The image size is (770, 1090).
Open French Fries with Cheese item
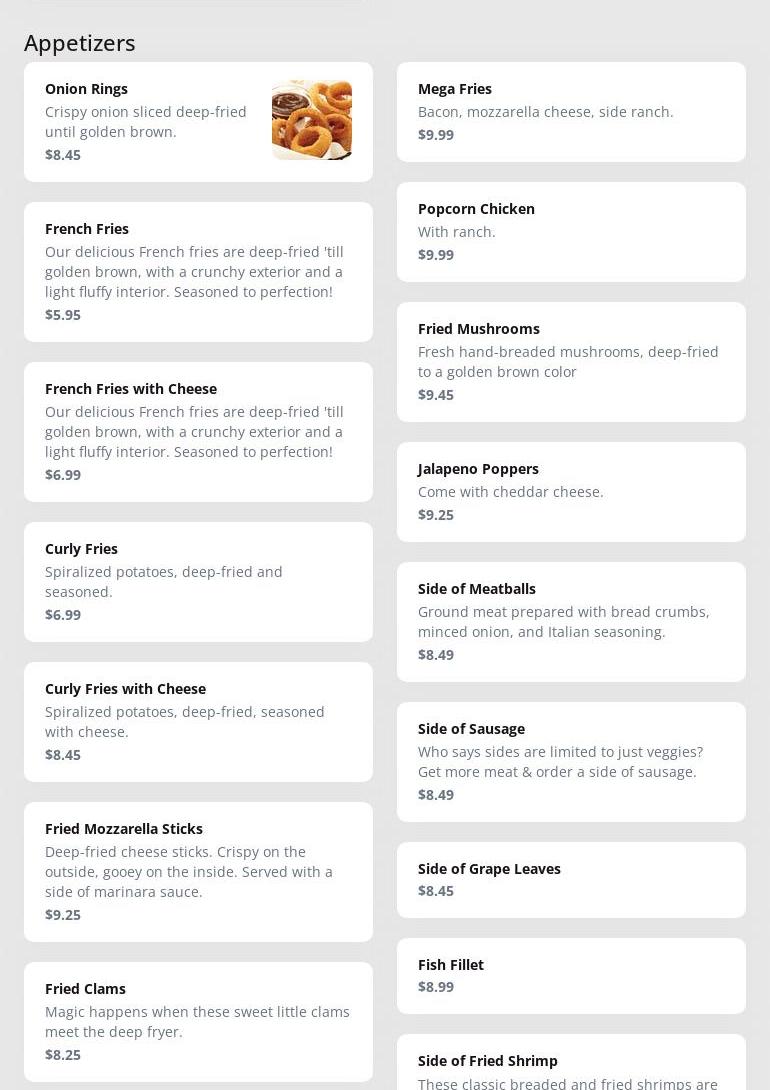point(198,432)
